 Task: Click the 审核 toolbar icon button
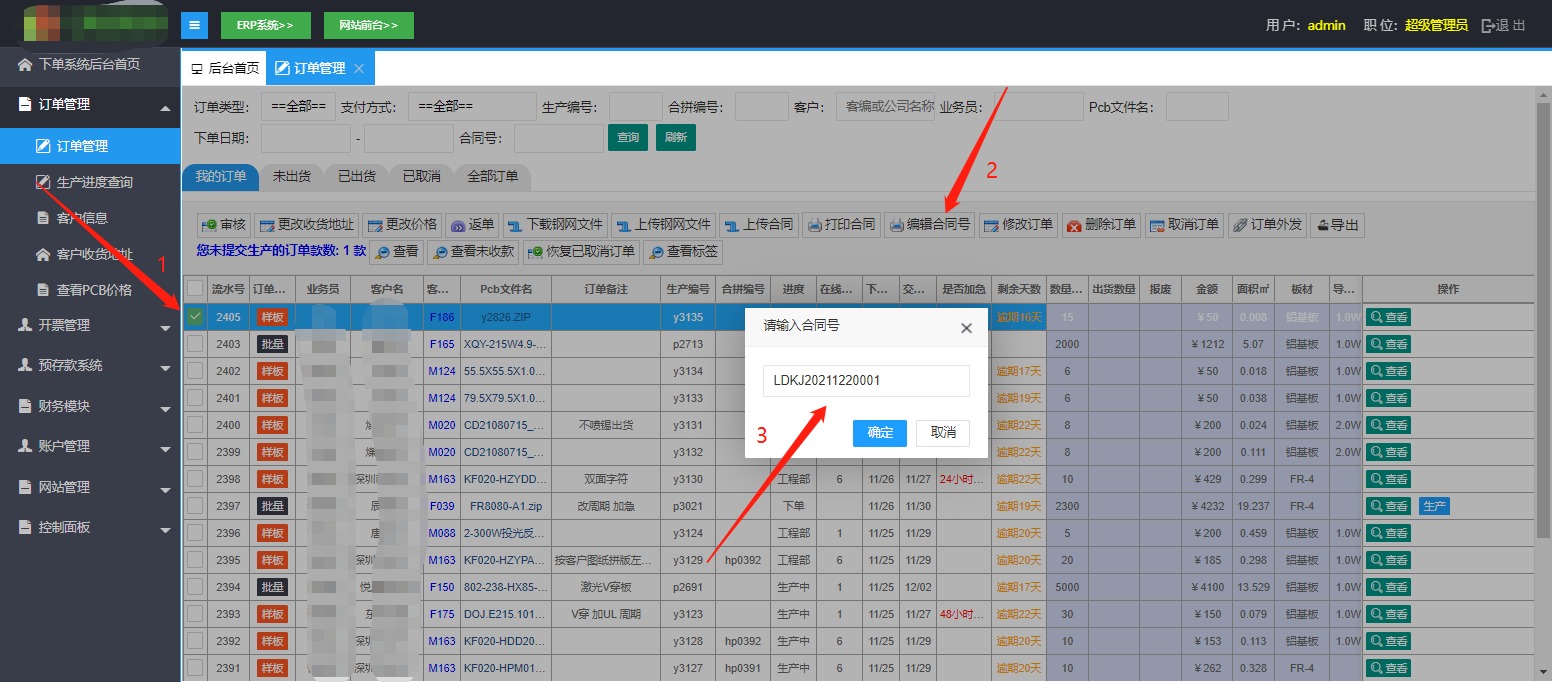point(223,225)
